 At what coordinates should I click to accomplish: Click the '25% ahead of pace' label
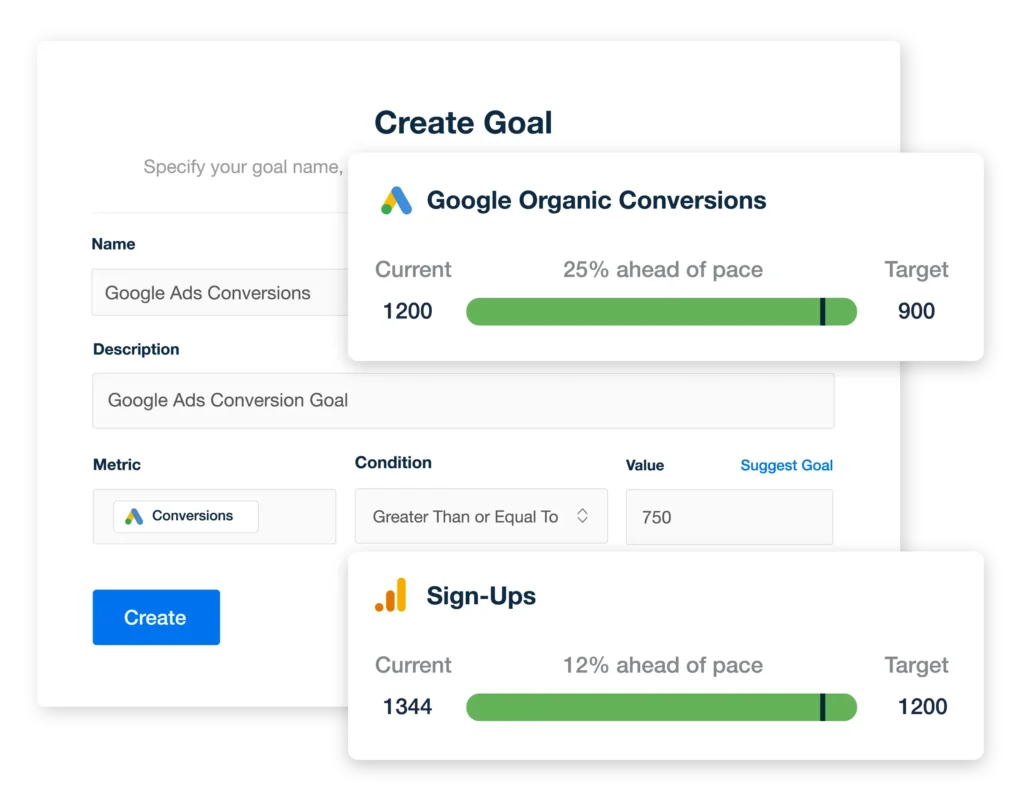tap(662, 270)
